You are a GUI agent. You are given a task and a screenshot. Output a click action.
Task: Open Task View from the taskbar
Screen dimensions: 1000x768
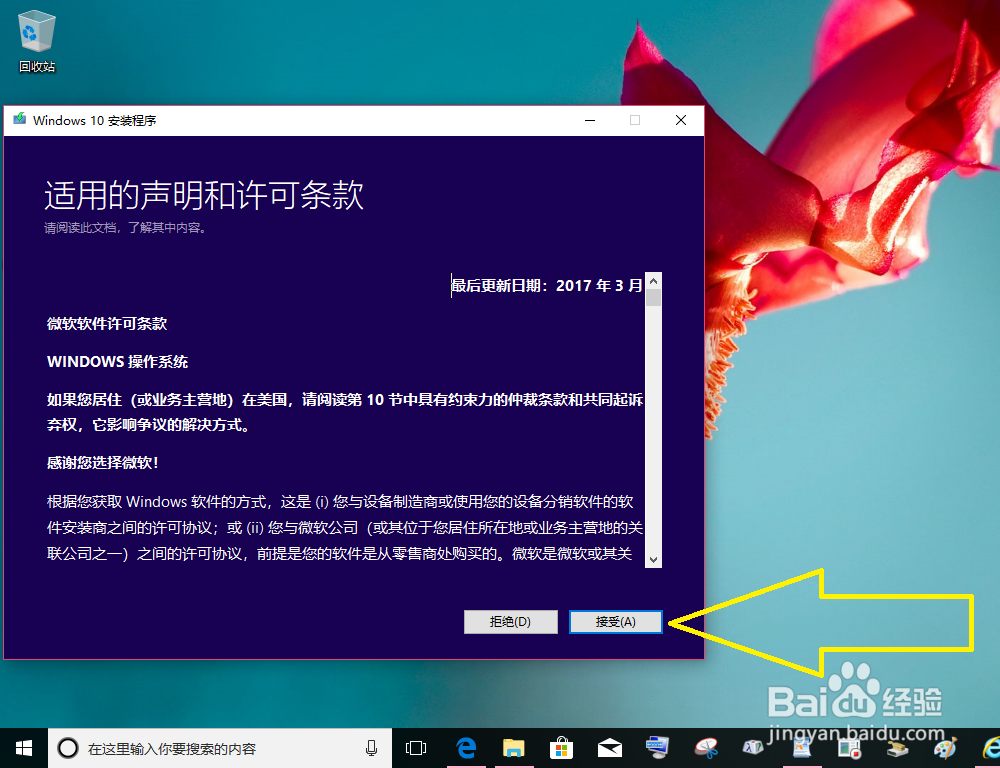416,748
